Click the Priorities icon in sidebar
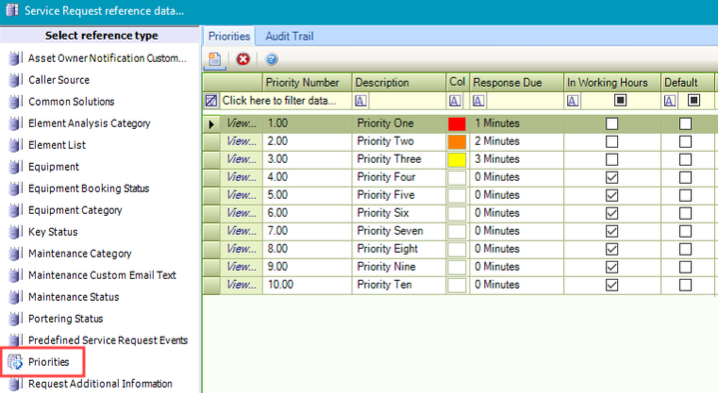This screenshot has height=393, width=718. (15, 362)
